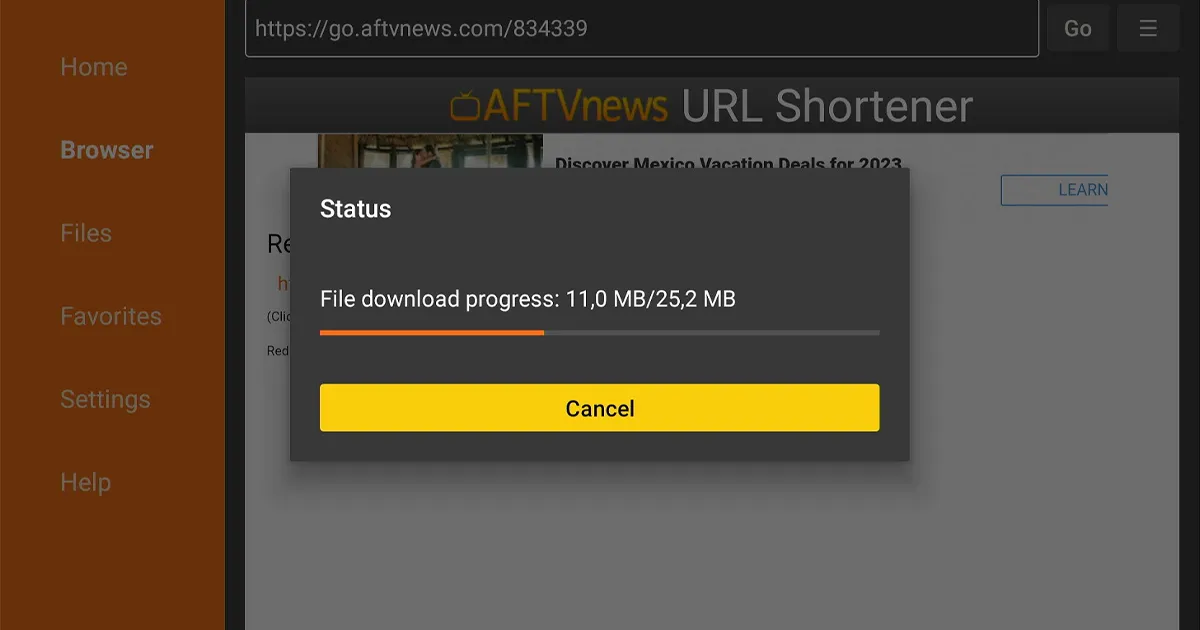This screenshot has width=1200, height=630.
Task: Select the URL address field
Action: pyautogui.click(x=642, y=28)
